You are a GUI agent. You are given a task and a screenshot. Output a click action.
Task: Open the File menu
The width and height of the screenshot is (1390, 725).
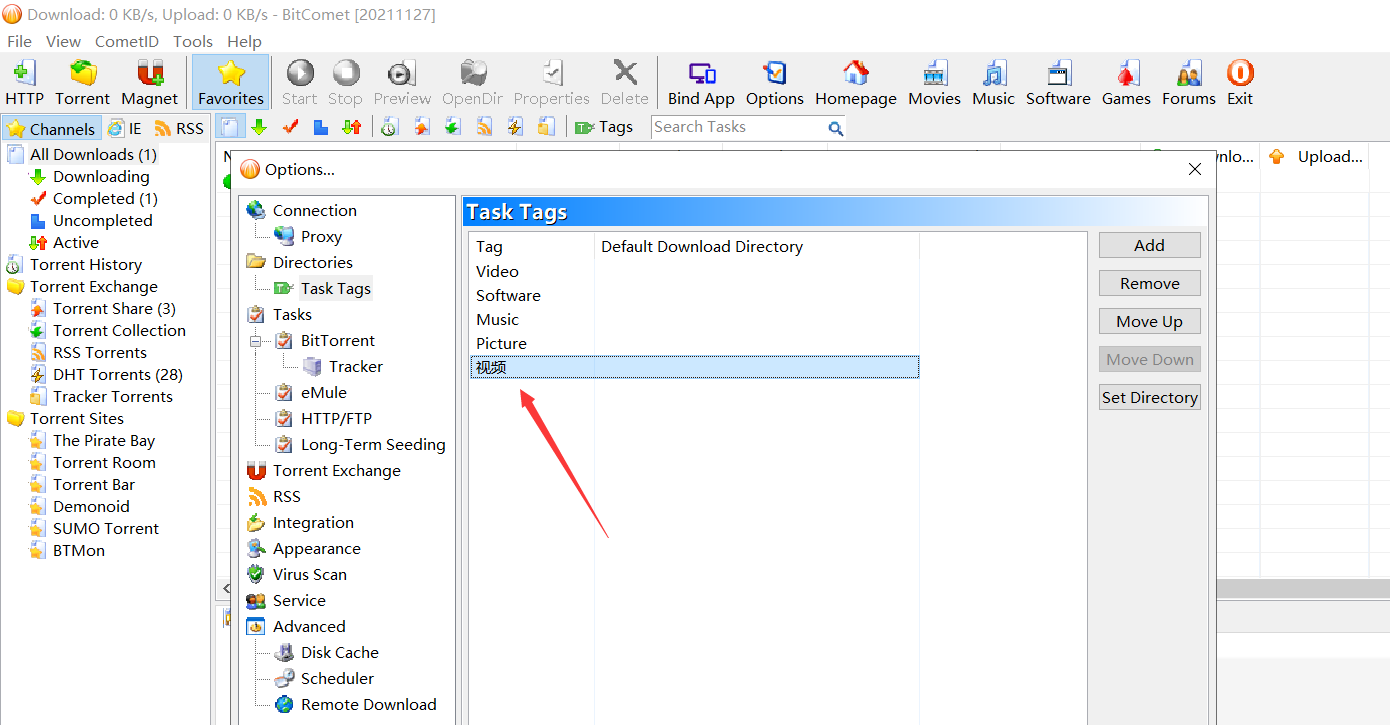point(19,41)
